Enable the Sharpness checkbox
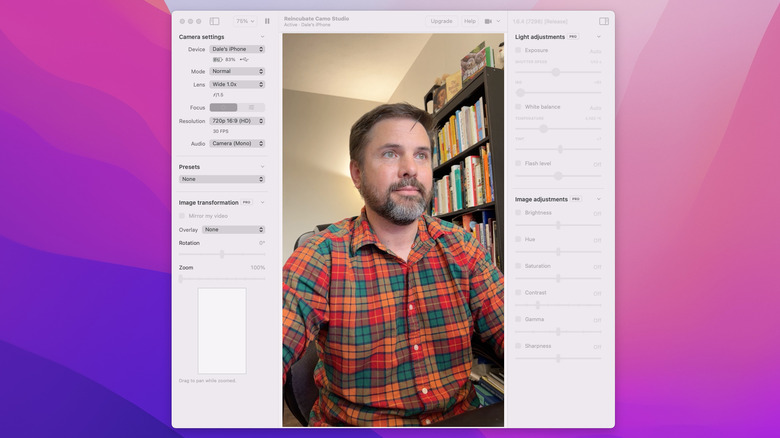780x438 pixels. [x=518, y=346]
